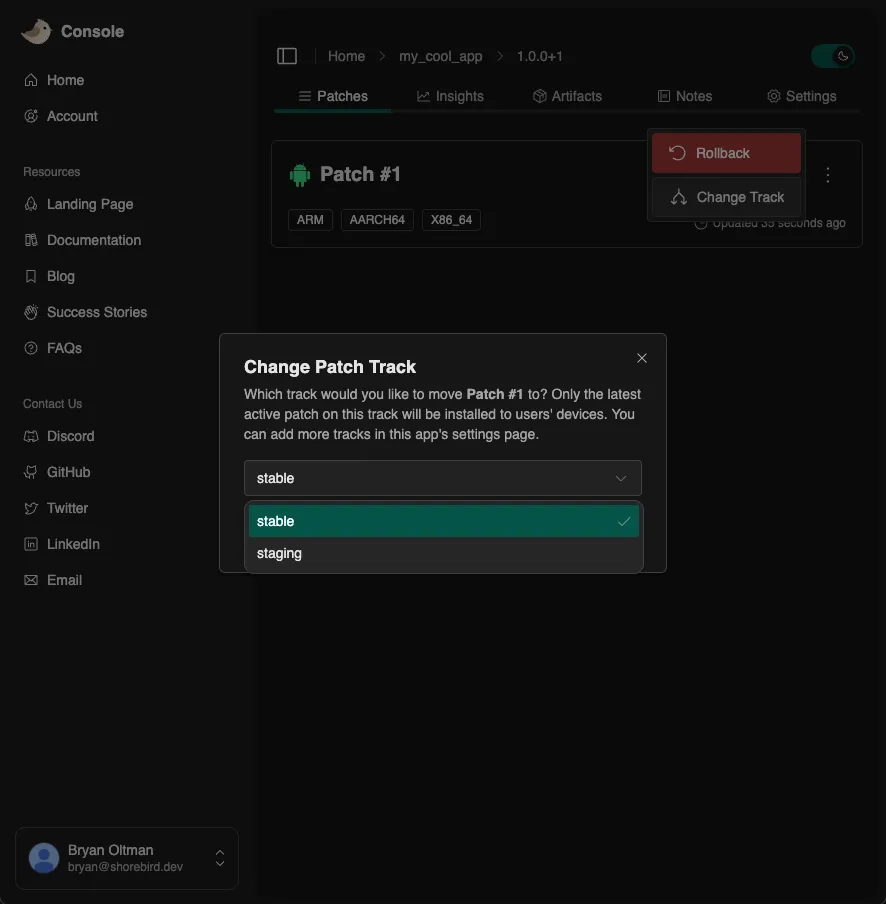Click the Blog bookmark icon in the sidebar

point(30,276)
